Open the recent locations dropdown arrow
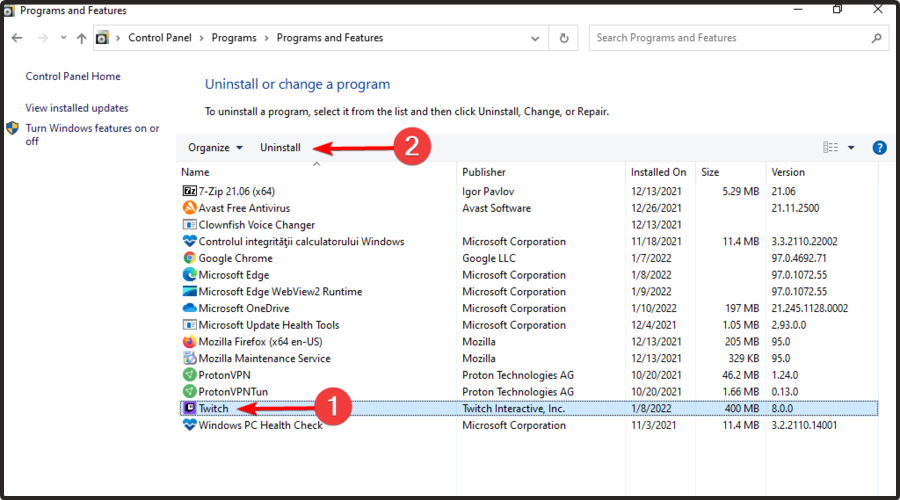 pyautogui.click(x=63, y=38)
